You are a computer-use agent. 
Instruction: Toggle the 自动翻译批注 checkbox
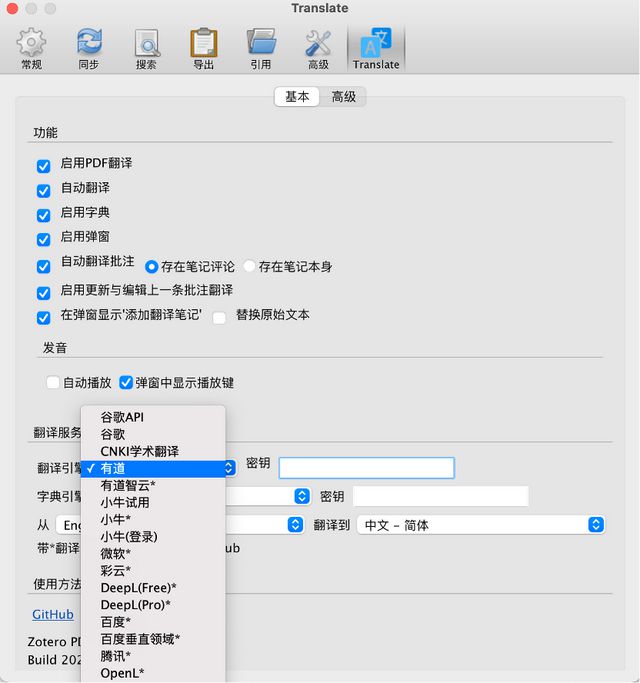click(44, 267)
